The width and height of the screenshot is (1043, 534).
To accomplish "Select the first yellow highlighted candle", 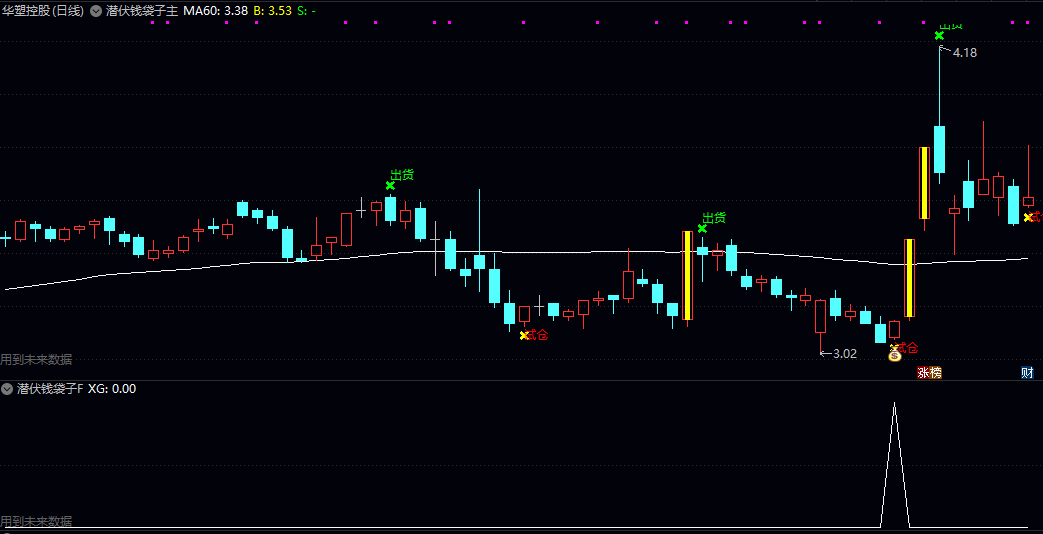I will (687, 275).
